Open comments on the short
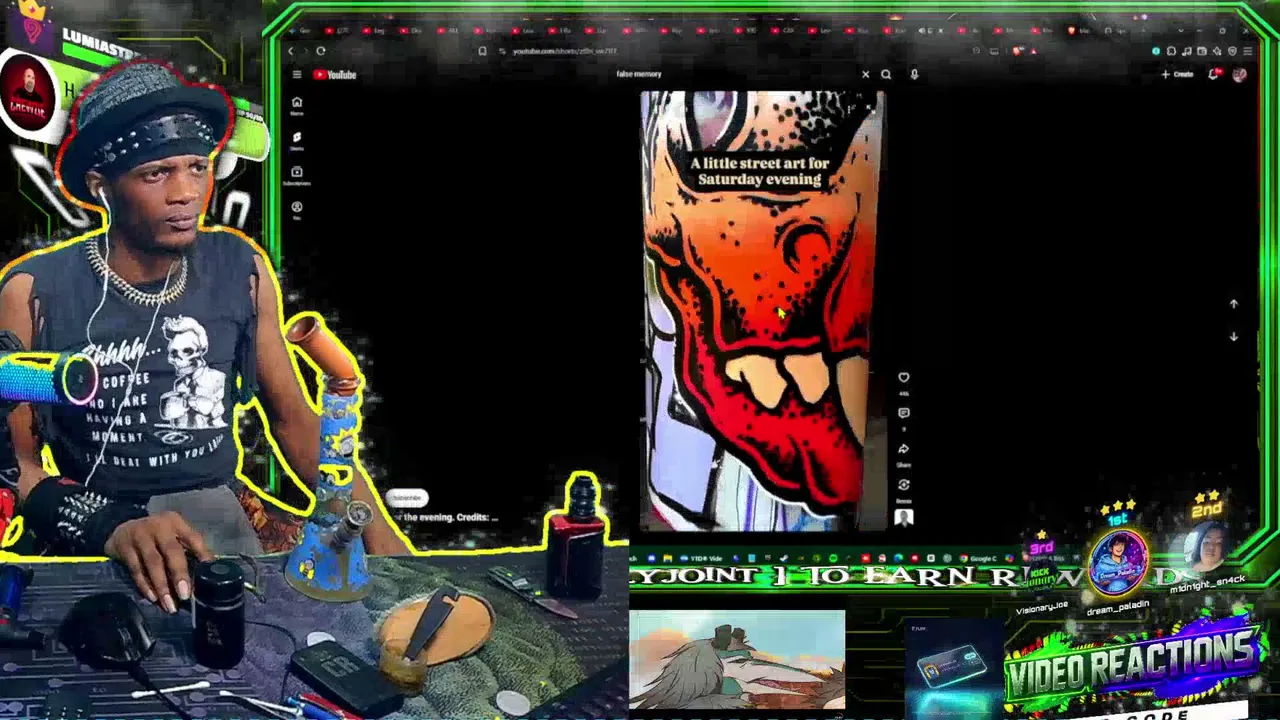Viewport: 1280px width, 720px height. tap(904, 413)
